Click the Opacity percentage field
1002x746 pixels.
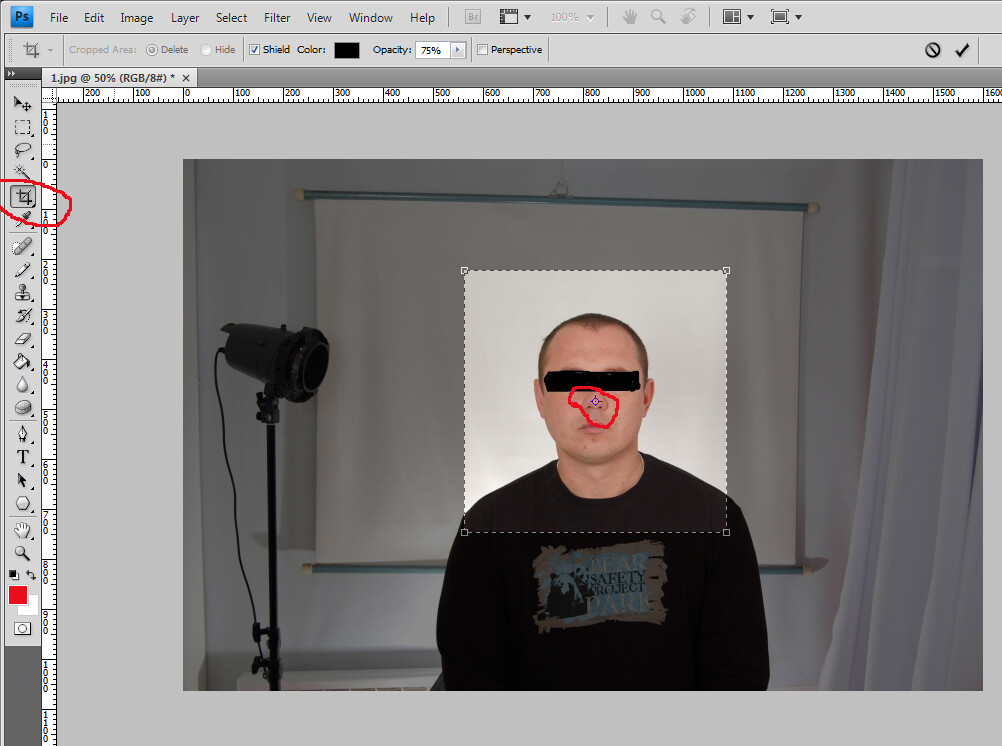pyautogui.click(x=433, y=50)
